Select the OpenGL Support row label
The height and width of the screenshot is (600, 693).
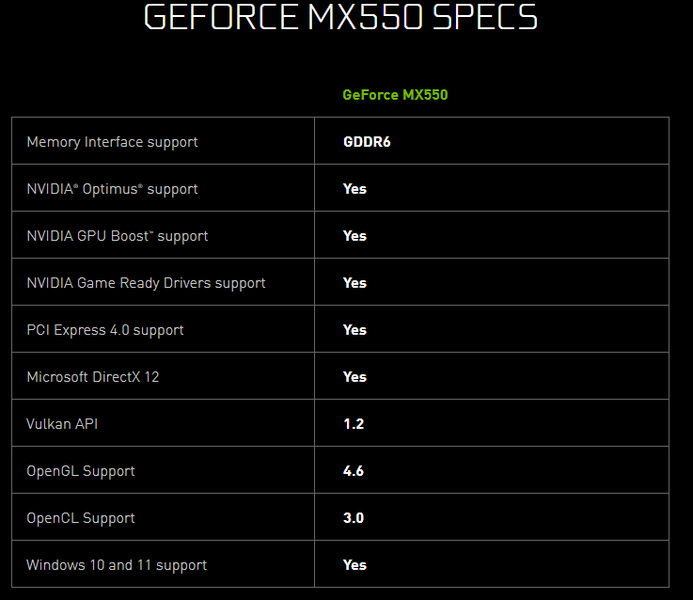81,471
